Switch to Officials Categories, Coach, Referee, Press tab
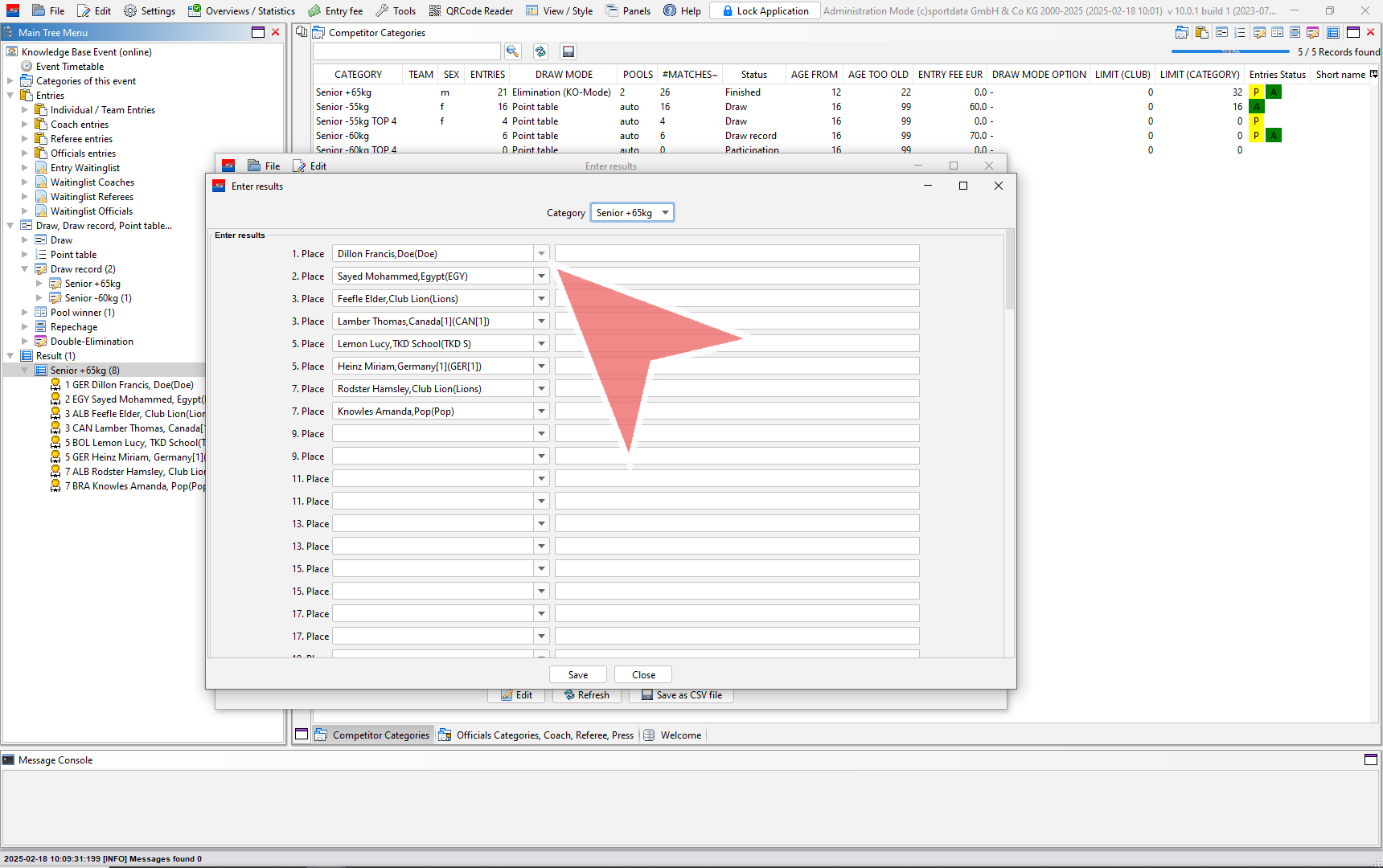 (544, 735)
